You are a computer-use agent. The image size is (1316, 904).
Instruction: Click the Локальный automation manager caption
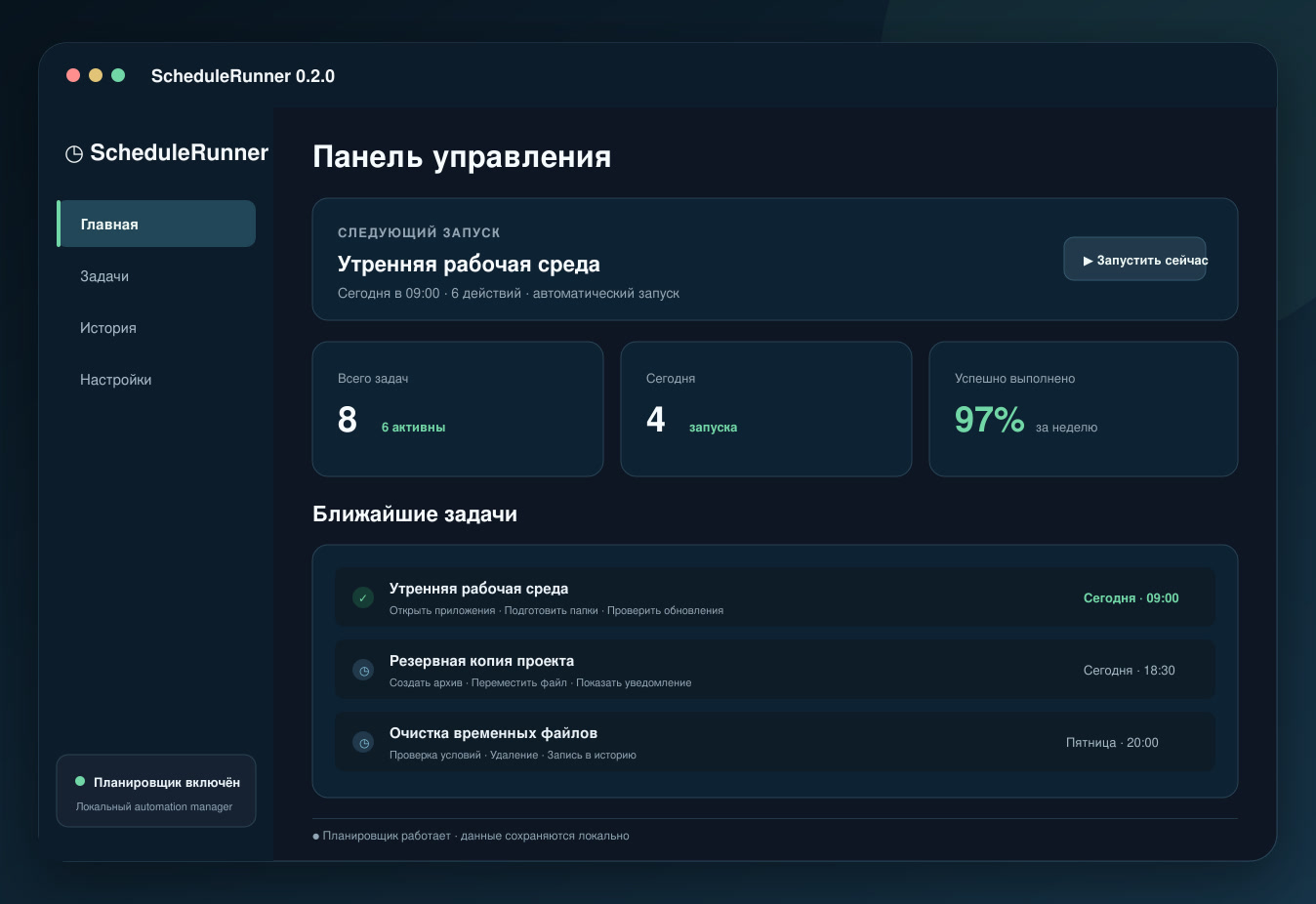[154, 806]
